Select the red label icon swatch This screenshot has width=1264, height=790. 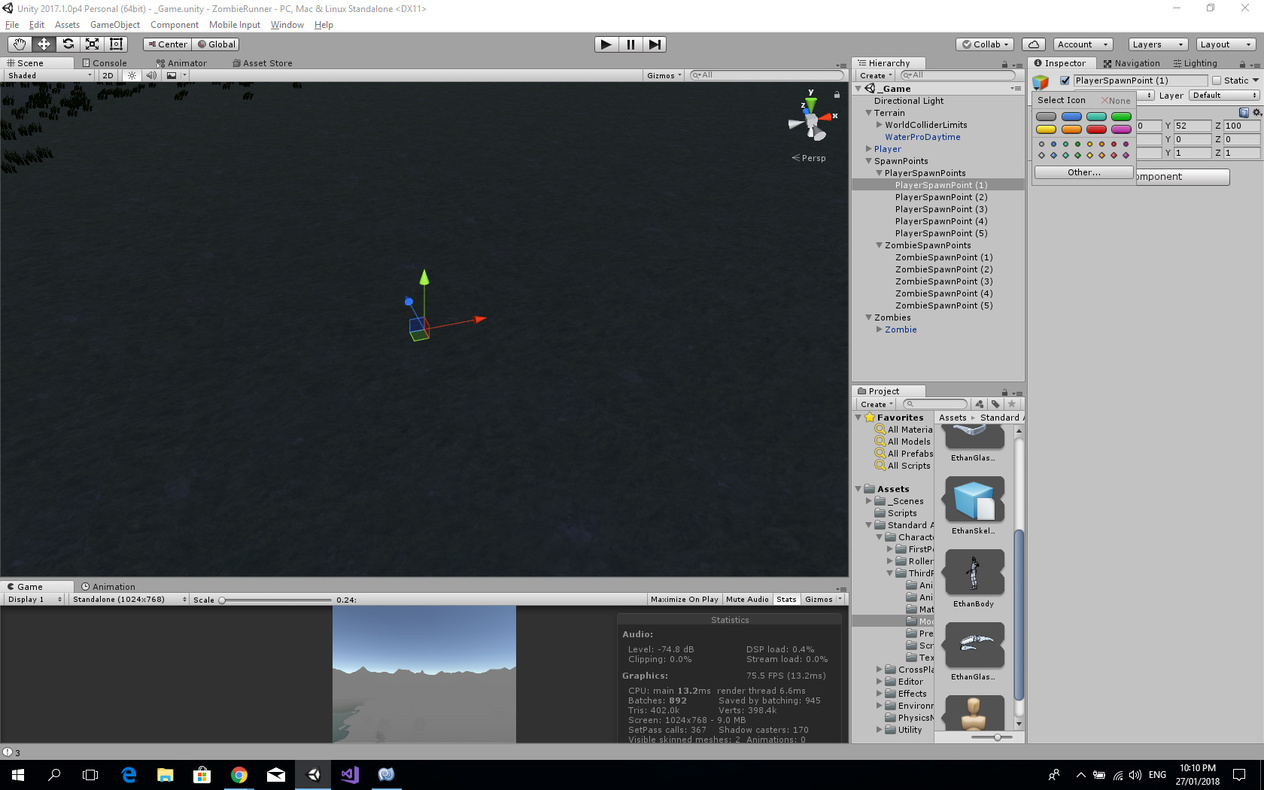[1096, 129]
